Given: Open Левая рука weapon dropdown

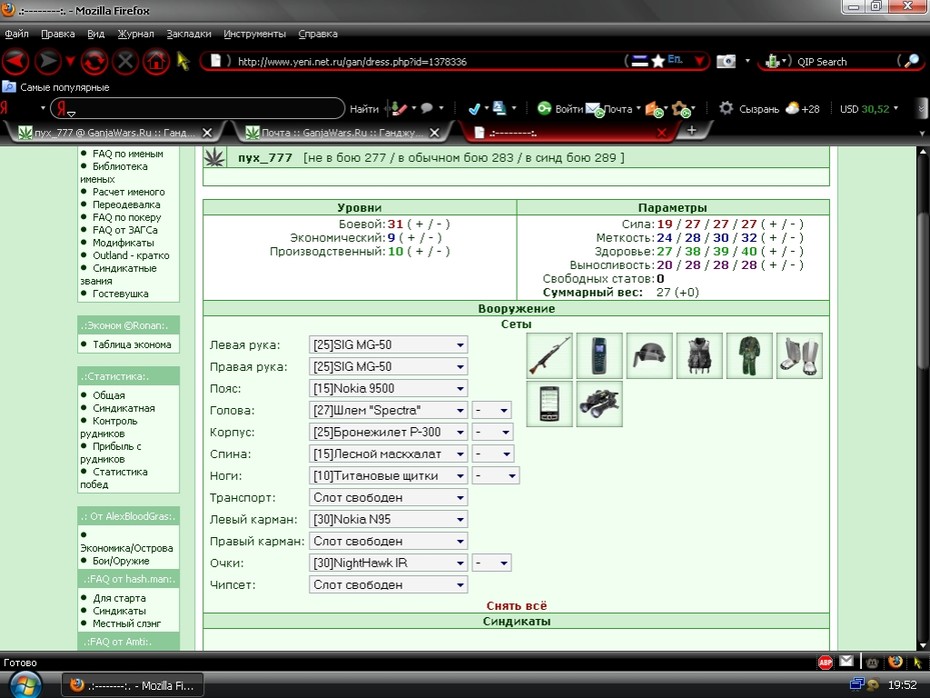Looking at the screenshot, I should coord(388,345).
